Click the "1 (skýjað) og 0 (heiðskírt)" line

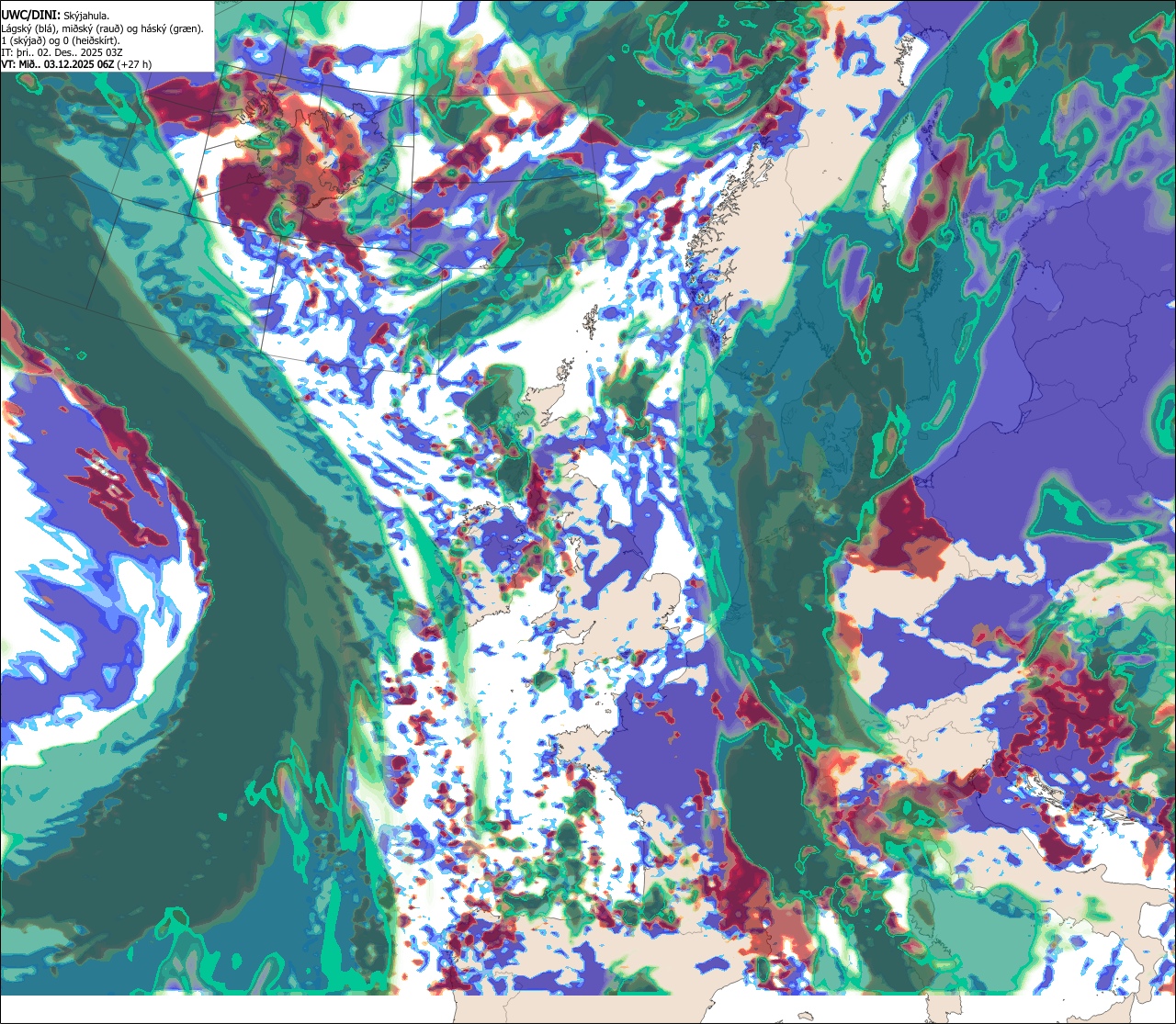[60, 40]
